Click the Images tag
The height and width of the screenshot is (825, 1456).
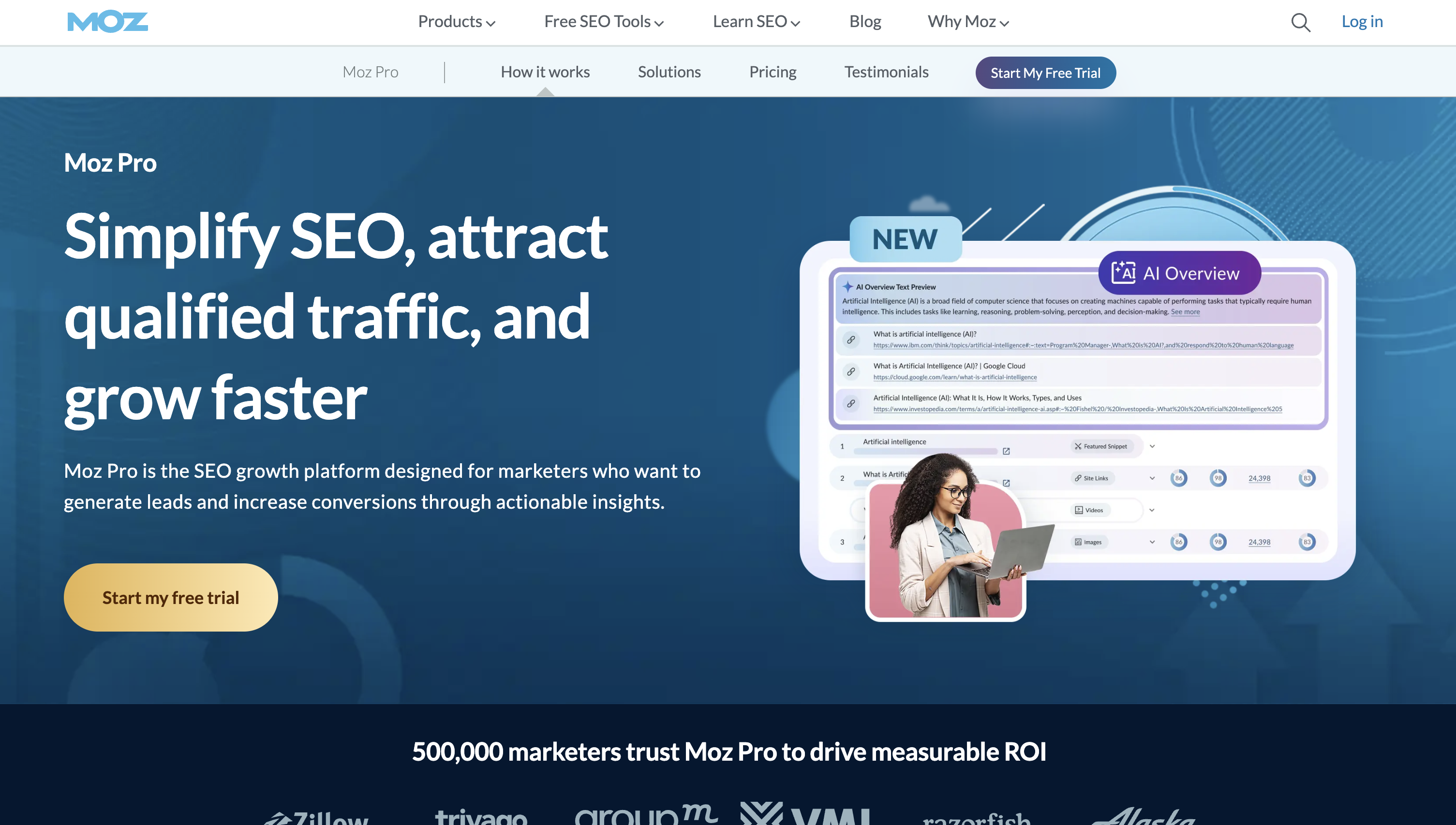tap(1088, 542)
